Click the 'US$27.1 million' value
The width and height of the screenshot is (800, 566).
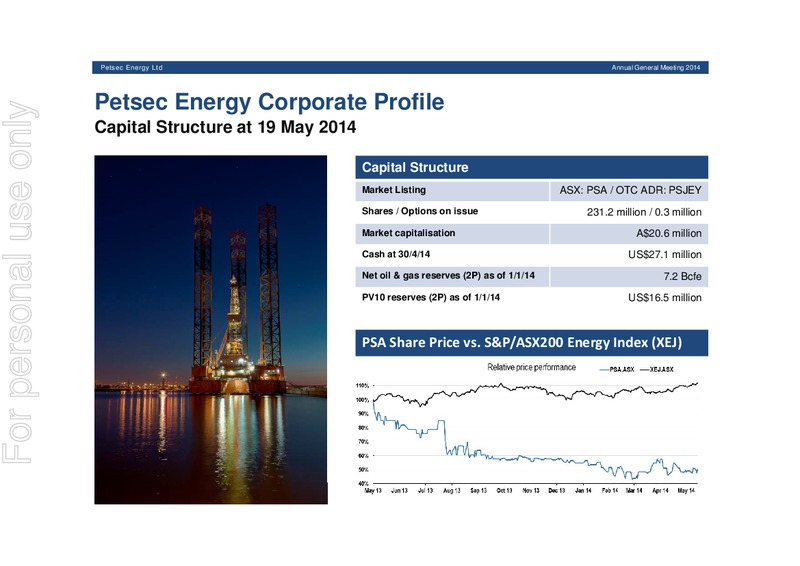665,255
